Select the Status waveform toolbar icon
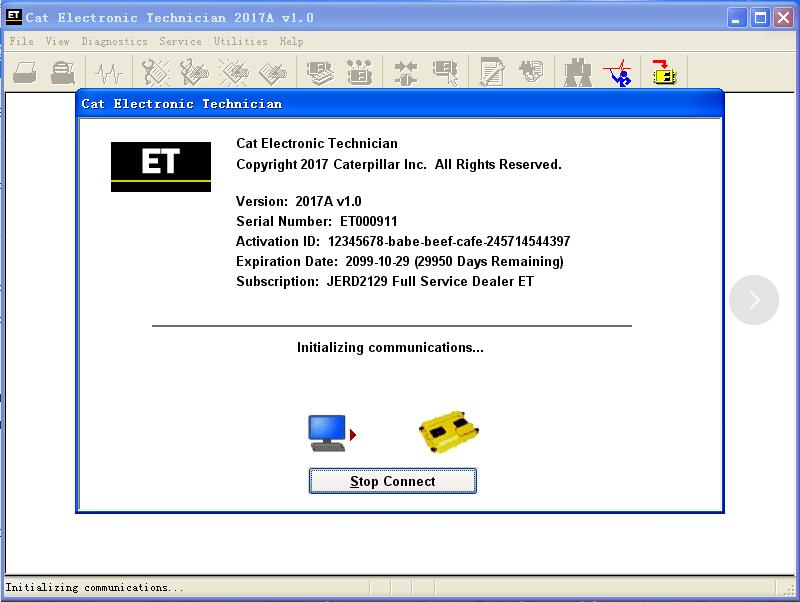Image resolution: width=800 pixels, height=602 pixels. pos(107,70)
